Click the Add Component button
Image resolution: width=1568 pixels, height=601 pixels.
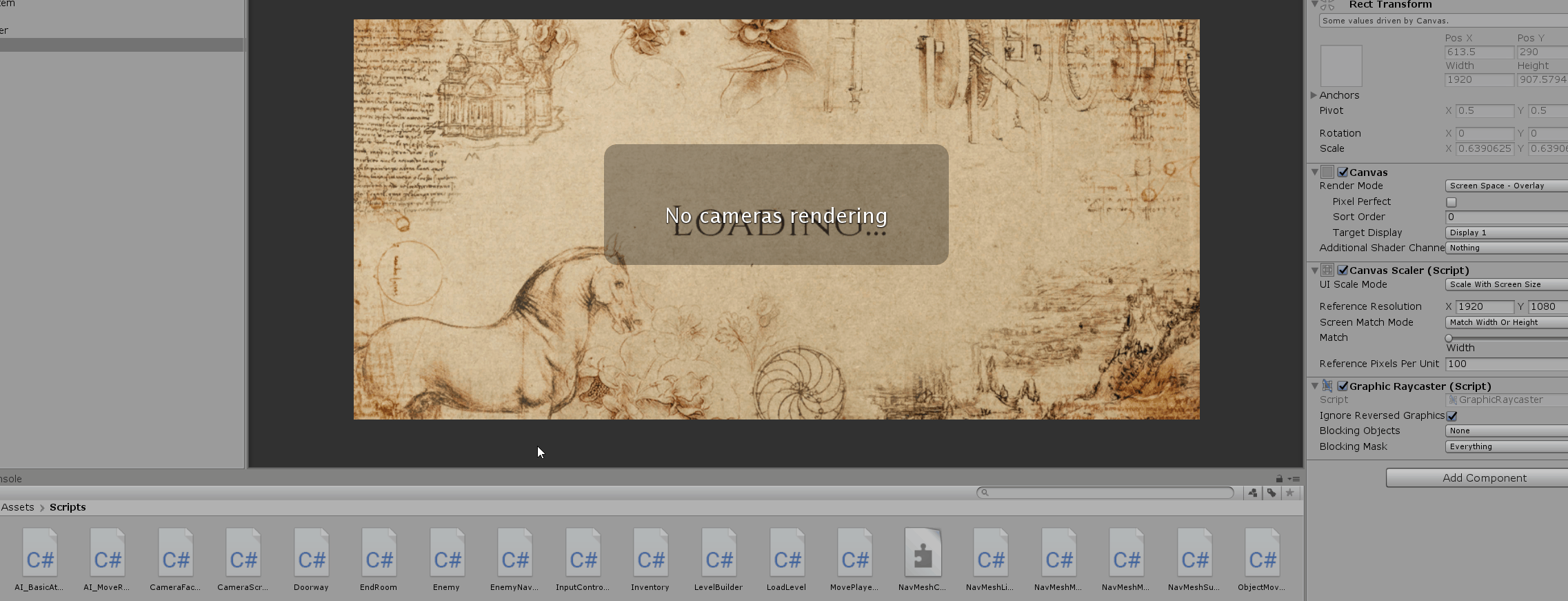pos(1477,477)
